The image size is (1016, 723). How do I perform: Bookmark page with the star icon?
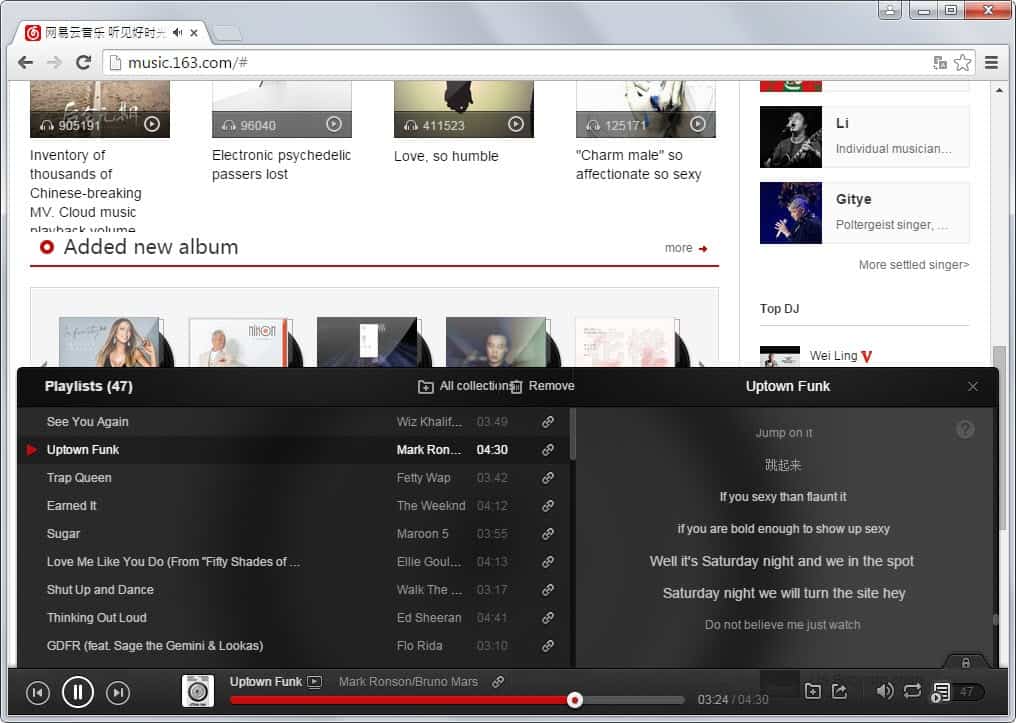963,63
